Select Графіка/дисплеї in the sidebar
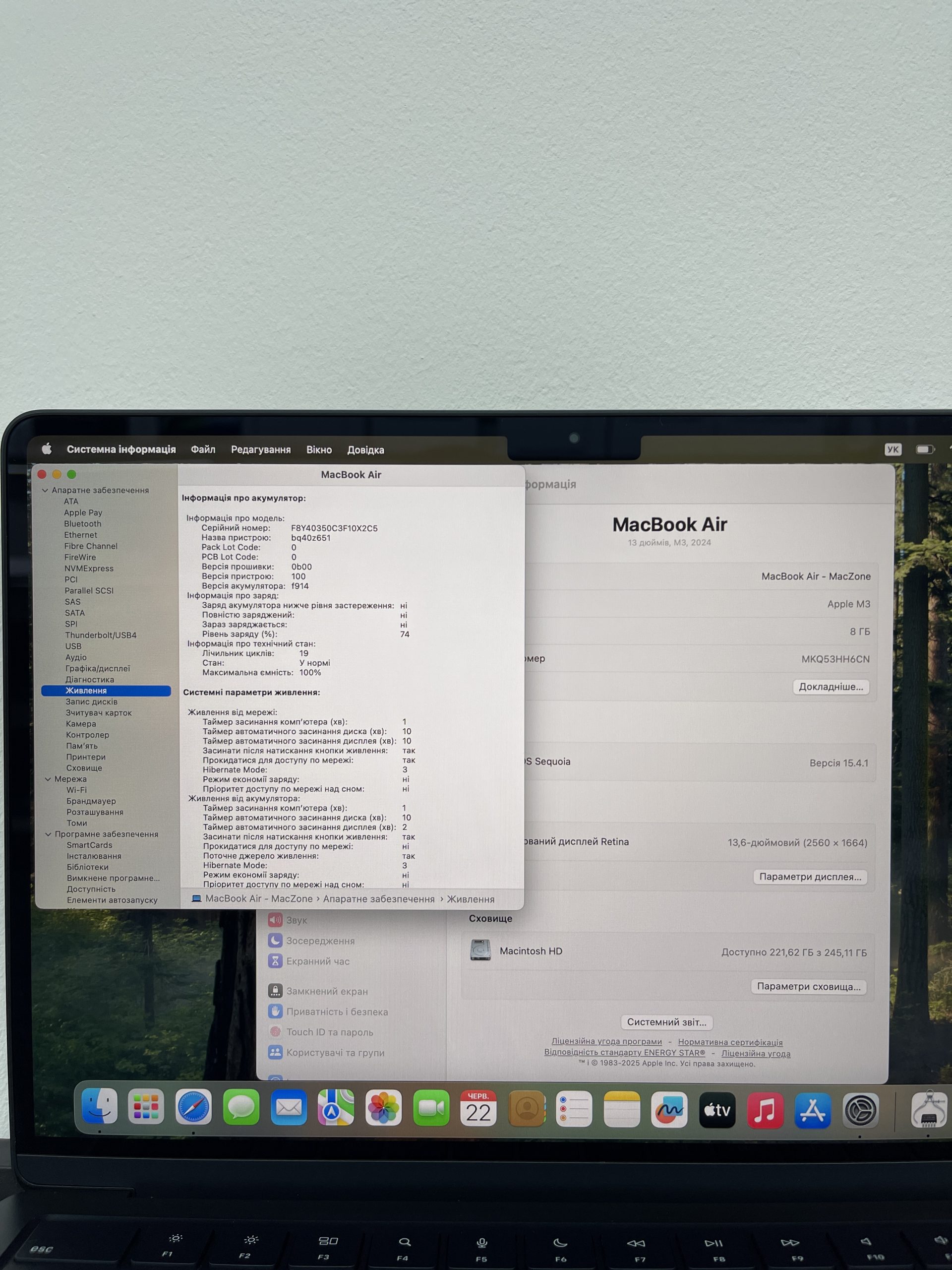 click(x=98, y=668)
